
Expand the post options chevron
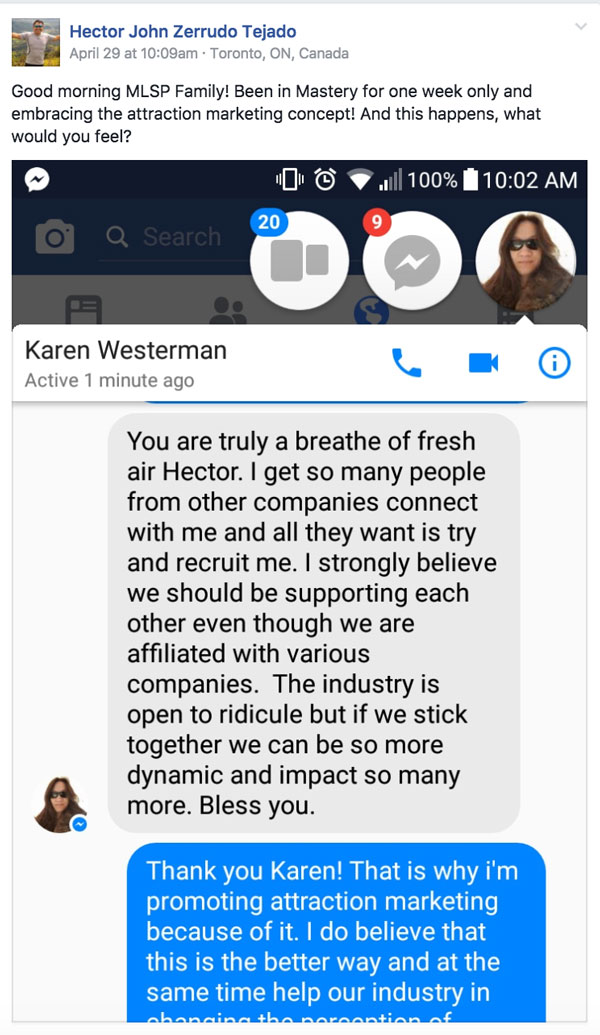click(x=581, y=27)
